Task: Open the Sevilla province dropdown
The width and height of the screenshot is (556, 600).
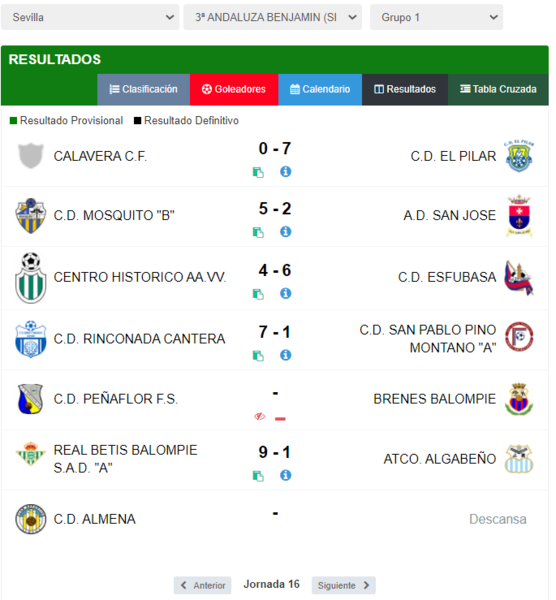Action: tap(91, 17)
